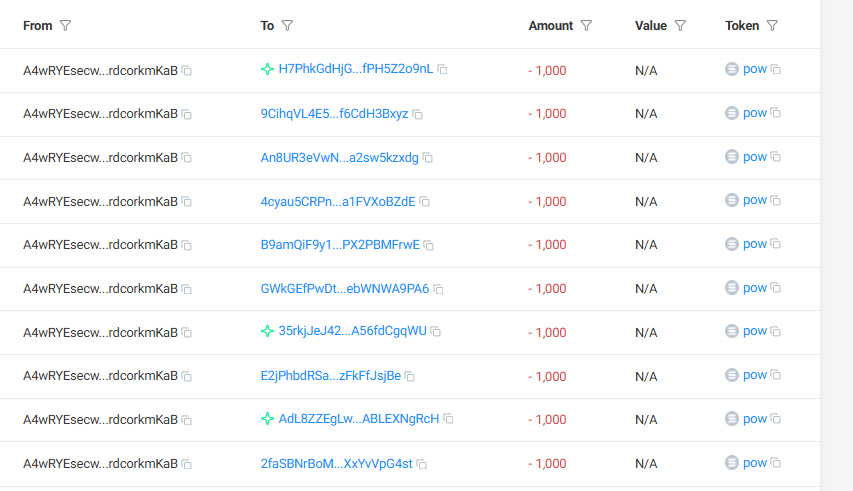Copy From address in E2jPhbdRSa row

coord(187,376)
